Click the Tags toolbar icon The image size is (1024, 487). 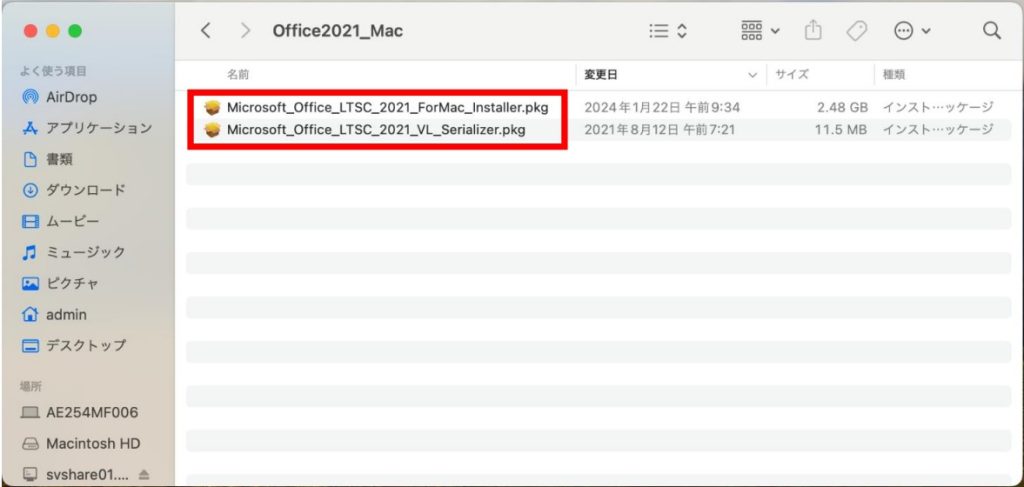856,31
